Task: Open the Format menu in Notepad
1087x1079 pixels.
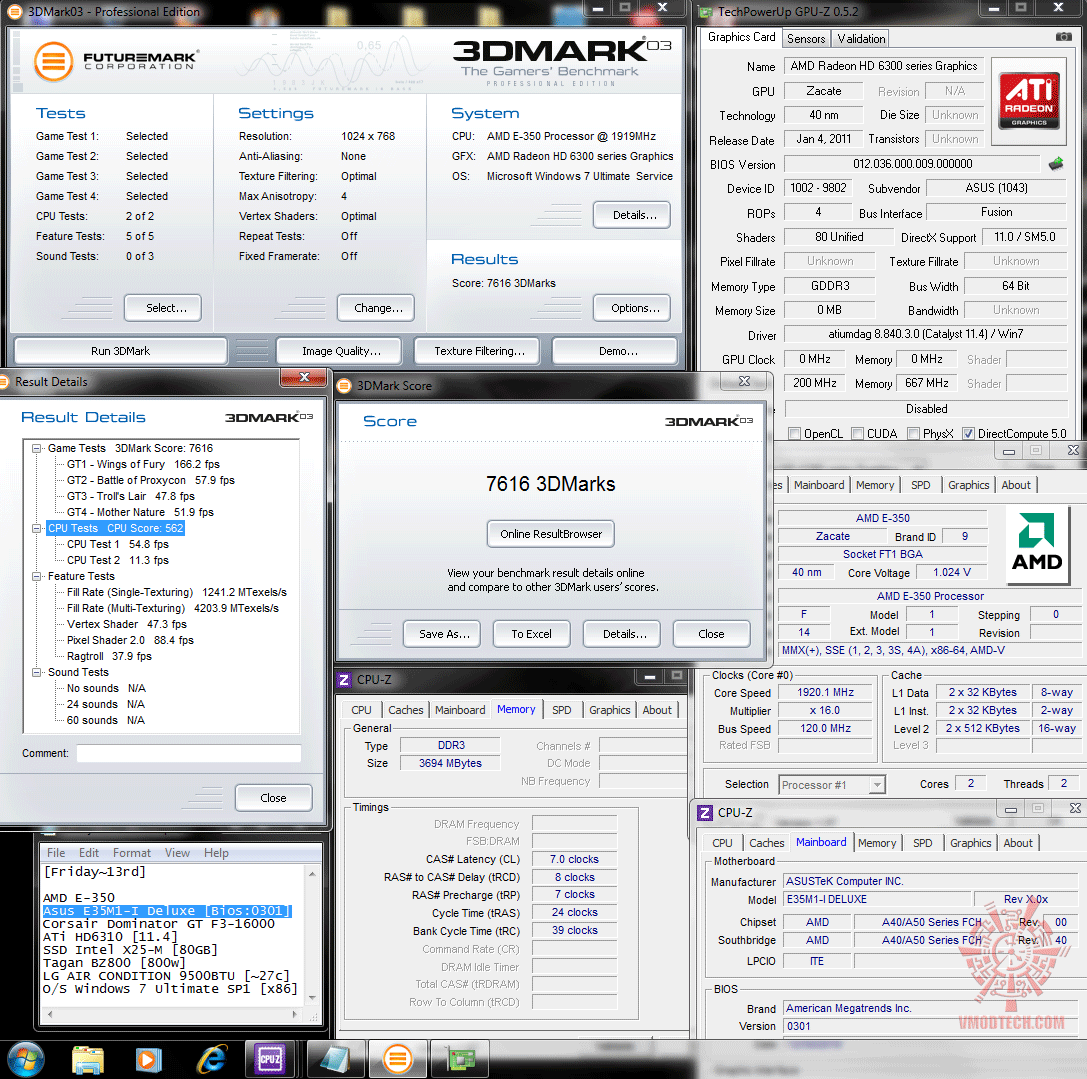Action: (132, 853)
